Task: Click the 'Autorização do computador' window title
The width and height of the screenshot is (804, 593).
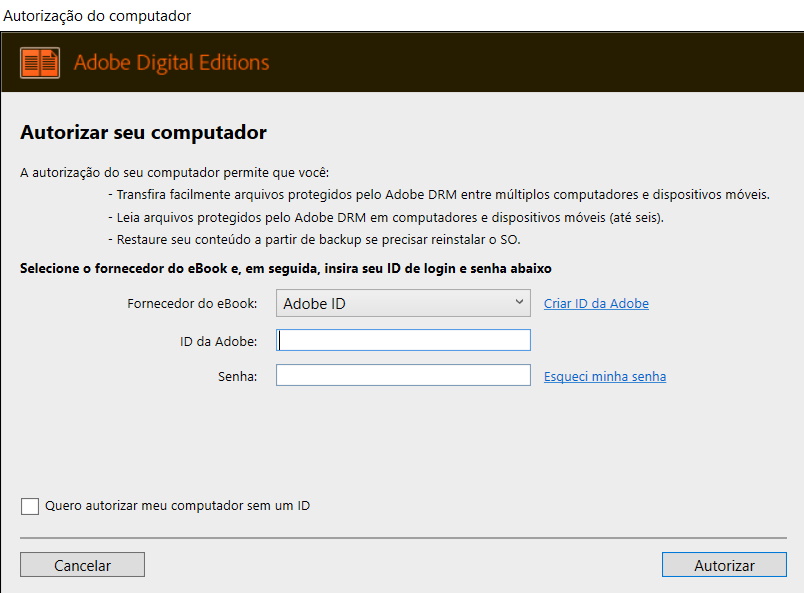Action: [97, 16]
